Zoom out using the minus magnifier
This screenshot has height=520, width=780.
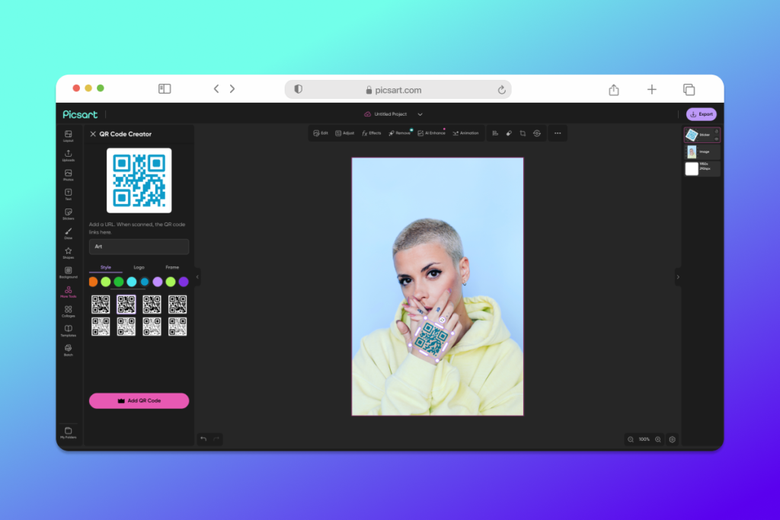coord(630,439)
